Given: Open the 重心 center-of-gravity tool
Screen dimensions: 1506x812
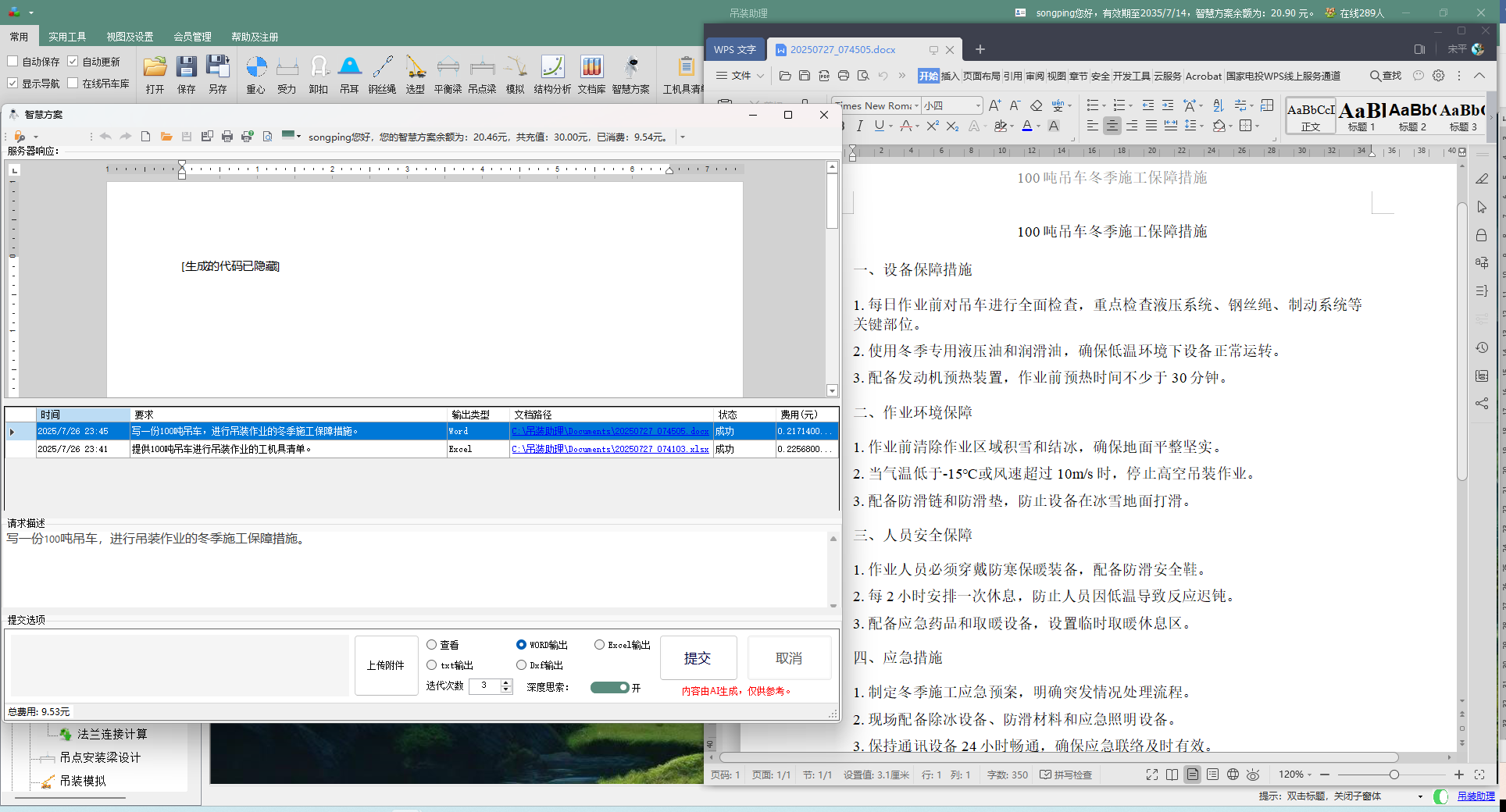Looking at the screenshot, I should [255, 75].
